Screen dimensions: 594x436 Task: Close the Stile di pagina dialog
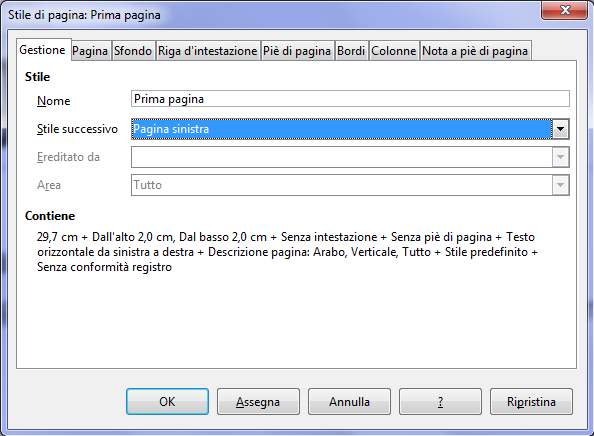pos(564,10)
